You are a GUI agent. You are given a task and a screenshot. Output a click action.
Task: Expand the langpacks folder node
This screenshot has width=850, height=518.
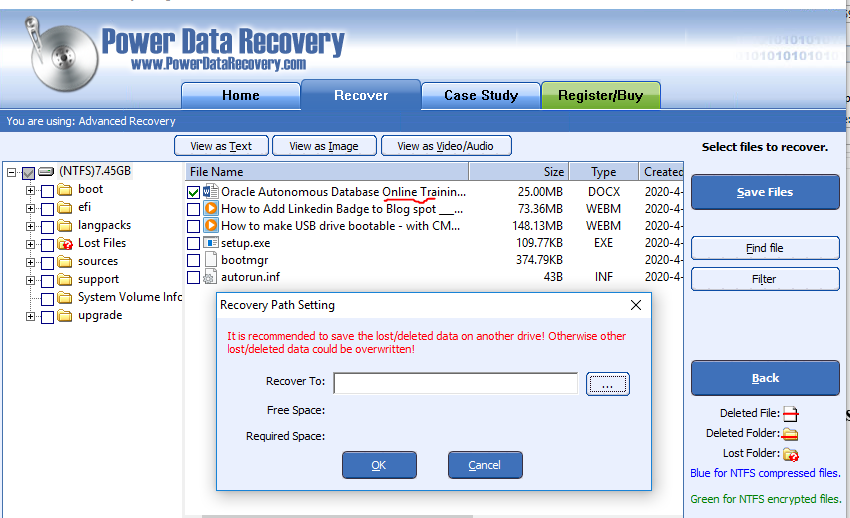click(x=30, y=226)
